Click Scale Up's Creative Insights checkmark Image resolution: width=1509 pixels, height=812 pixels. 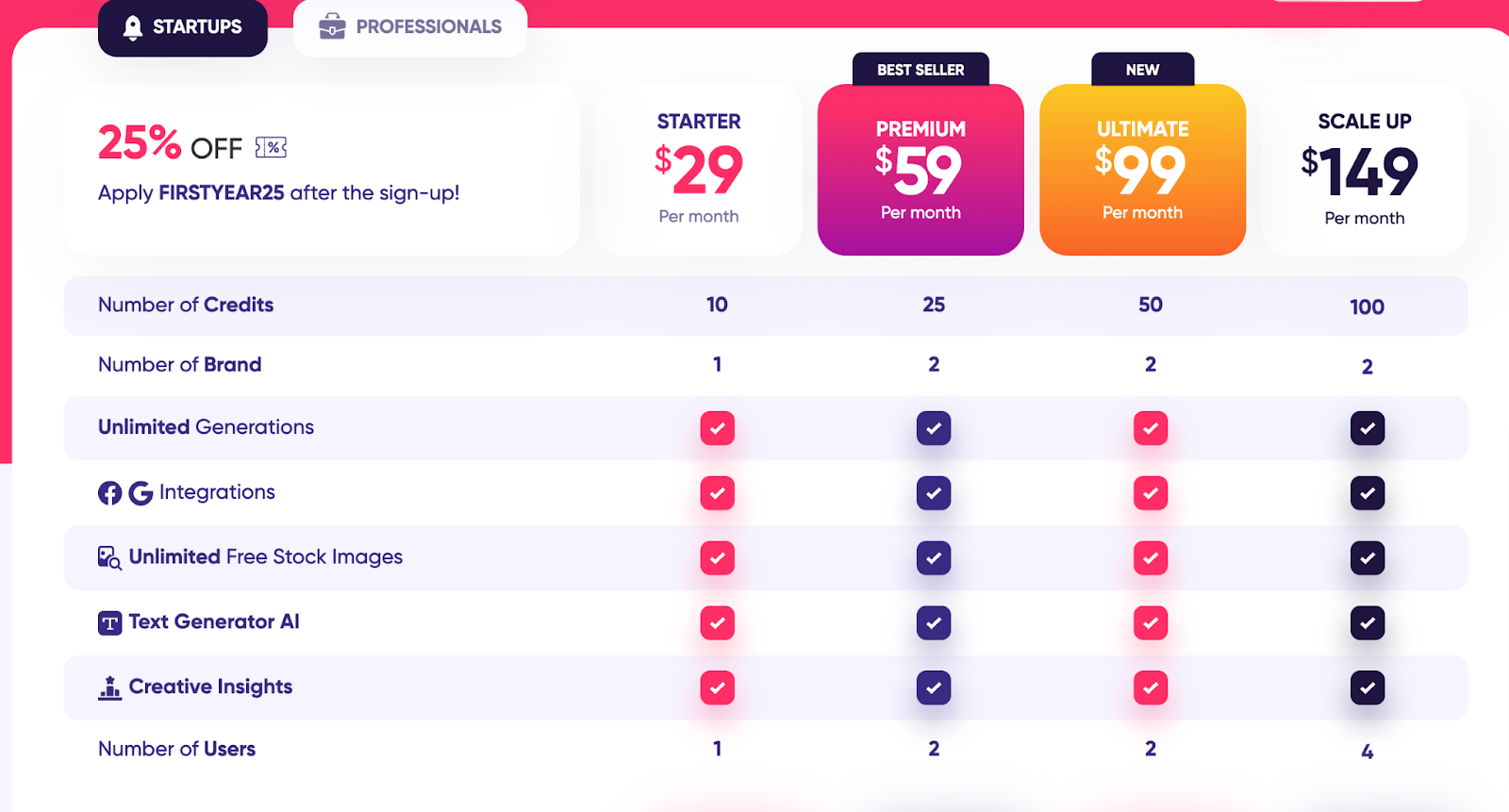[1367, 688]
